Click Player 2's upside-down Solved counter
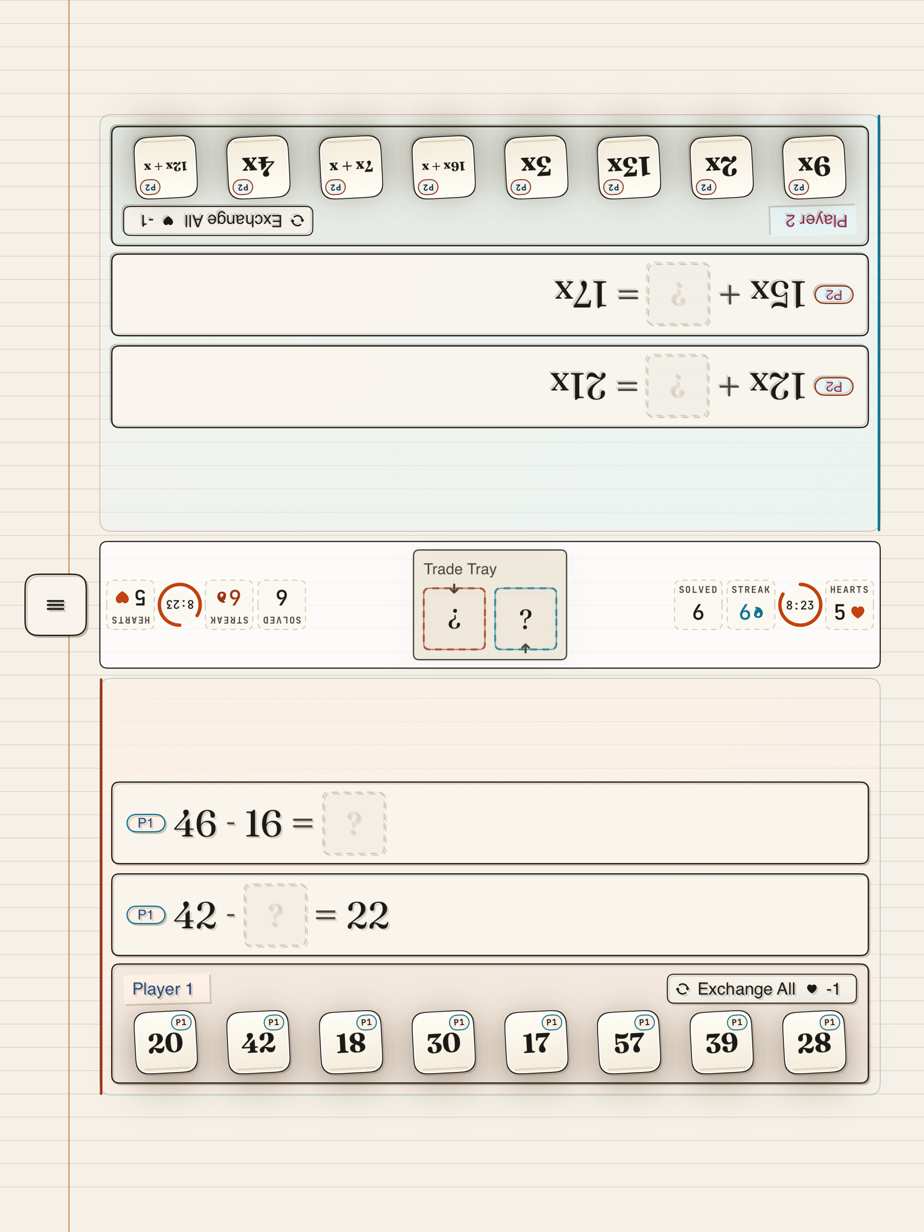Screen dimensions: 924x1232 tap(282, 604)
